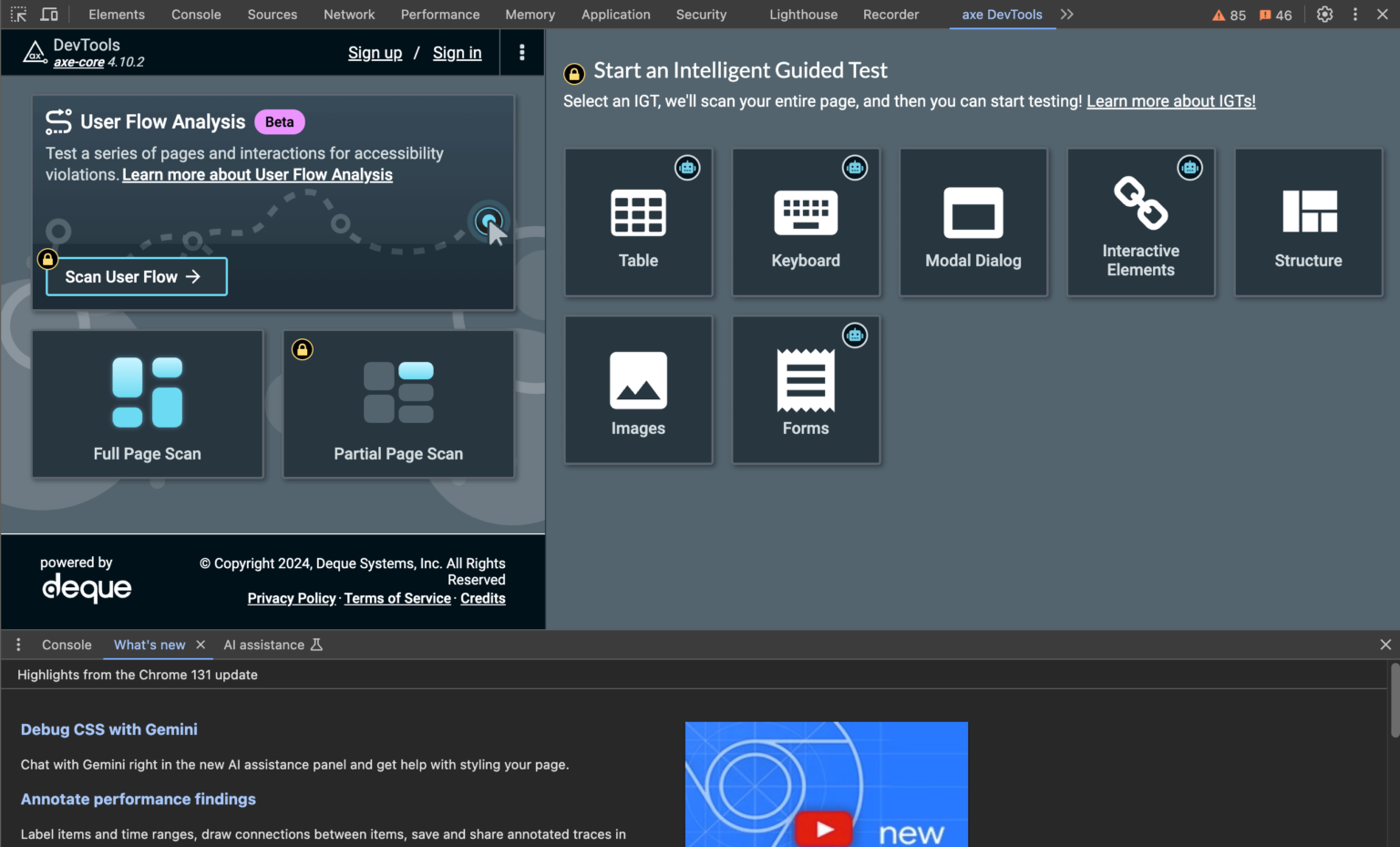The width and height of the screenshot is (1400, 847).
Task: Open the Sign in link
Action: click(x=457, y=53)
